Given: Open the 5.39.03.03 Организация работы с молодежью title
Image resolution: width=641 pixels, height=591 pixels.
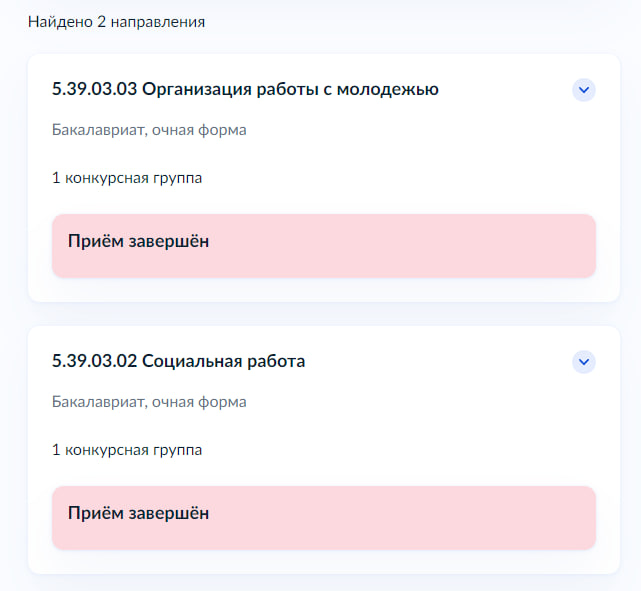Looking at the screenshot, I should click(245, 90).
